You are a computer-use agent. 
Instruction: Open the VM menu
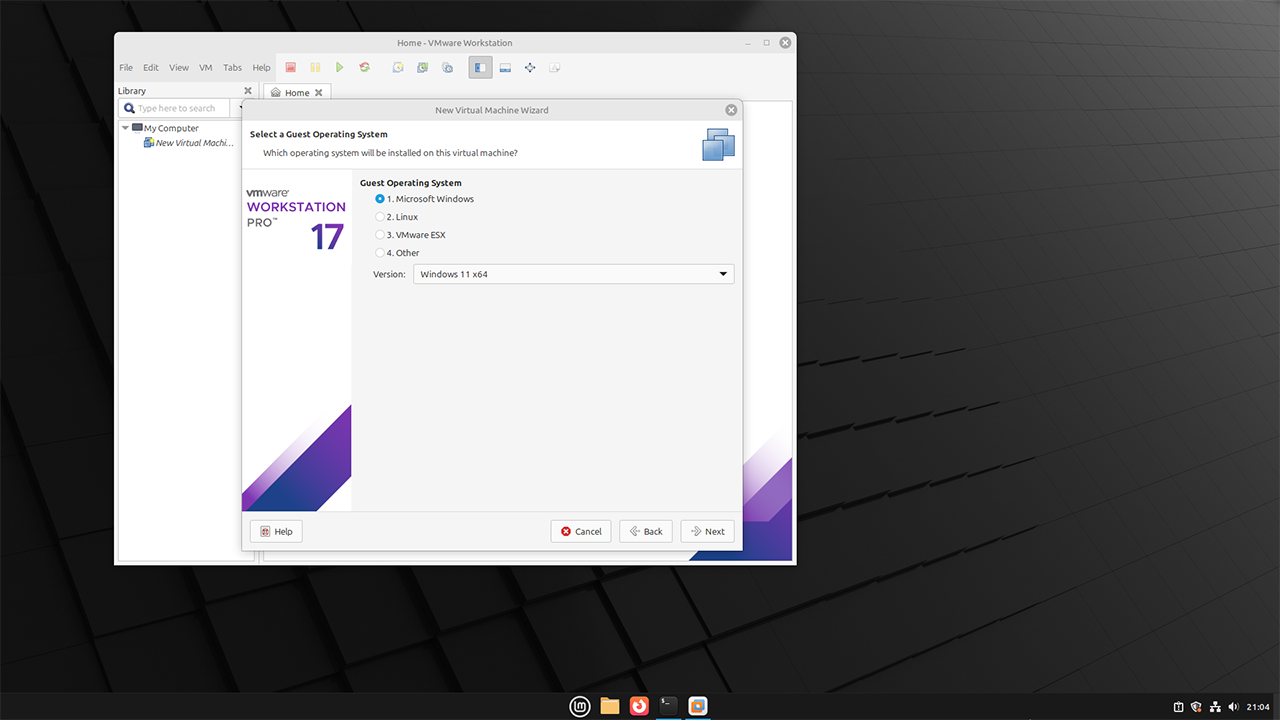[x=206, y=68]
